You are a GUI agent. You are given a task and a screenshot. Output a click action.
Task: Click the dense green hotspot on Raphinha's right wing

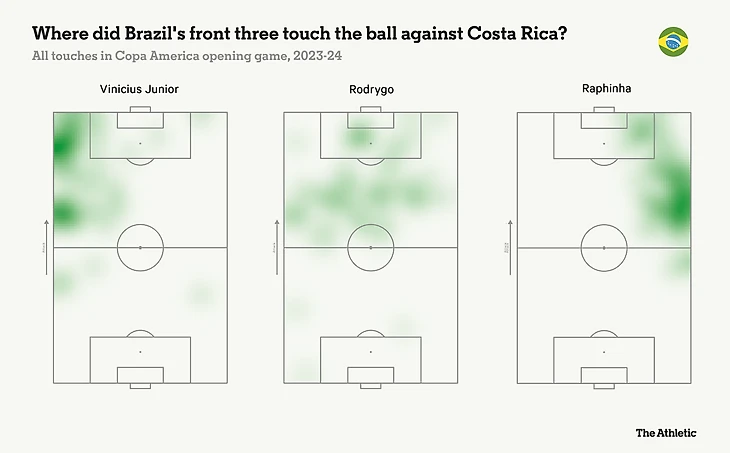click(x=680, y=206)
